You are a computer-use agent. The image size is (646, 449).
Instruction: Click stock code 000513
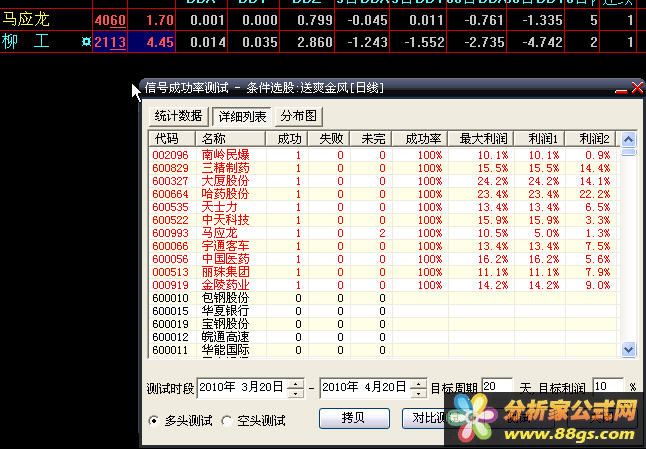point(170,272)
